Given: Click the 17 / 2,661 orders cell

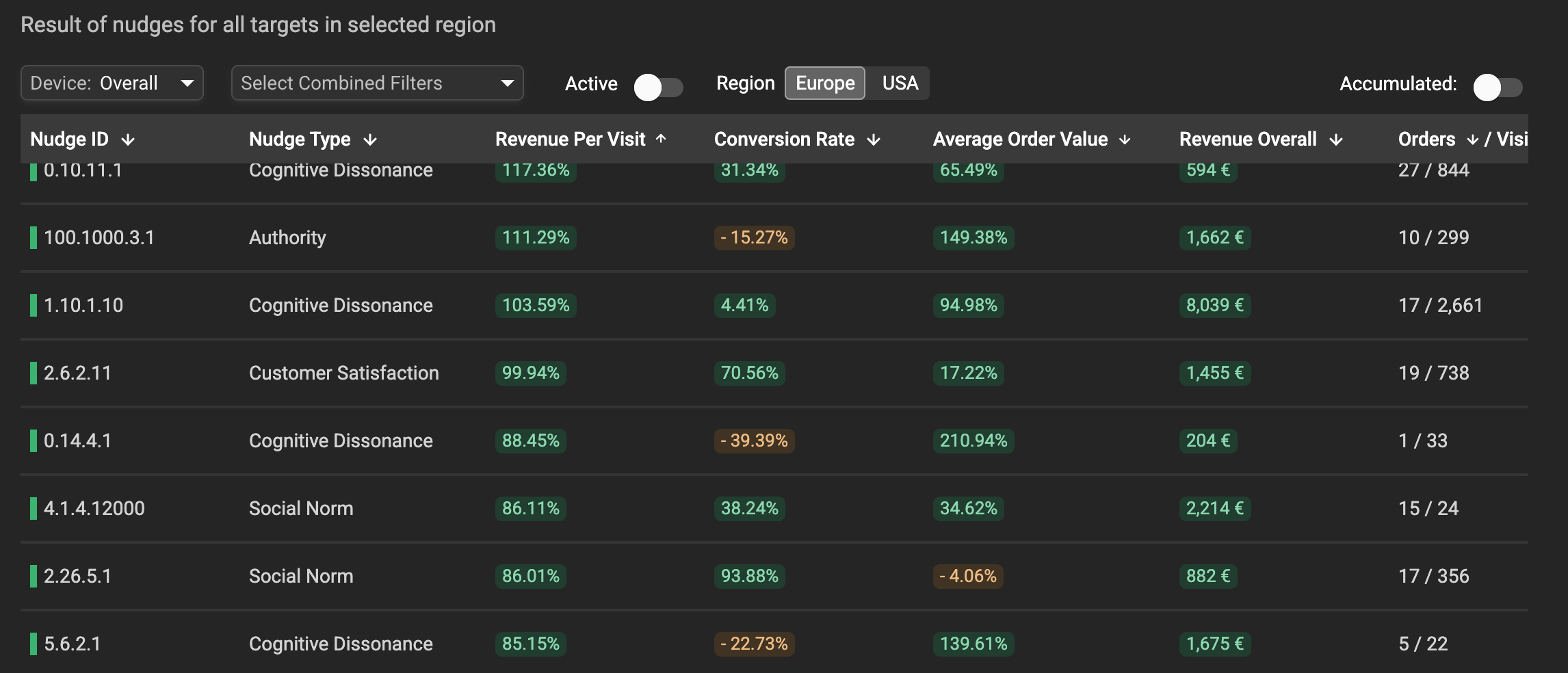Looking at the screenshot, I should 1440,305.
